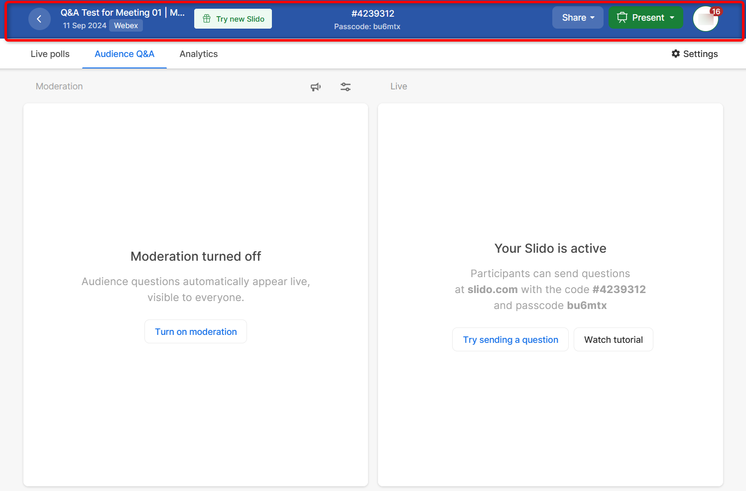Viewport: 746px width, 491px height.
Task: Click the Live column label
Action: 399,86
